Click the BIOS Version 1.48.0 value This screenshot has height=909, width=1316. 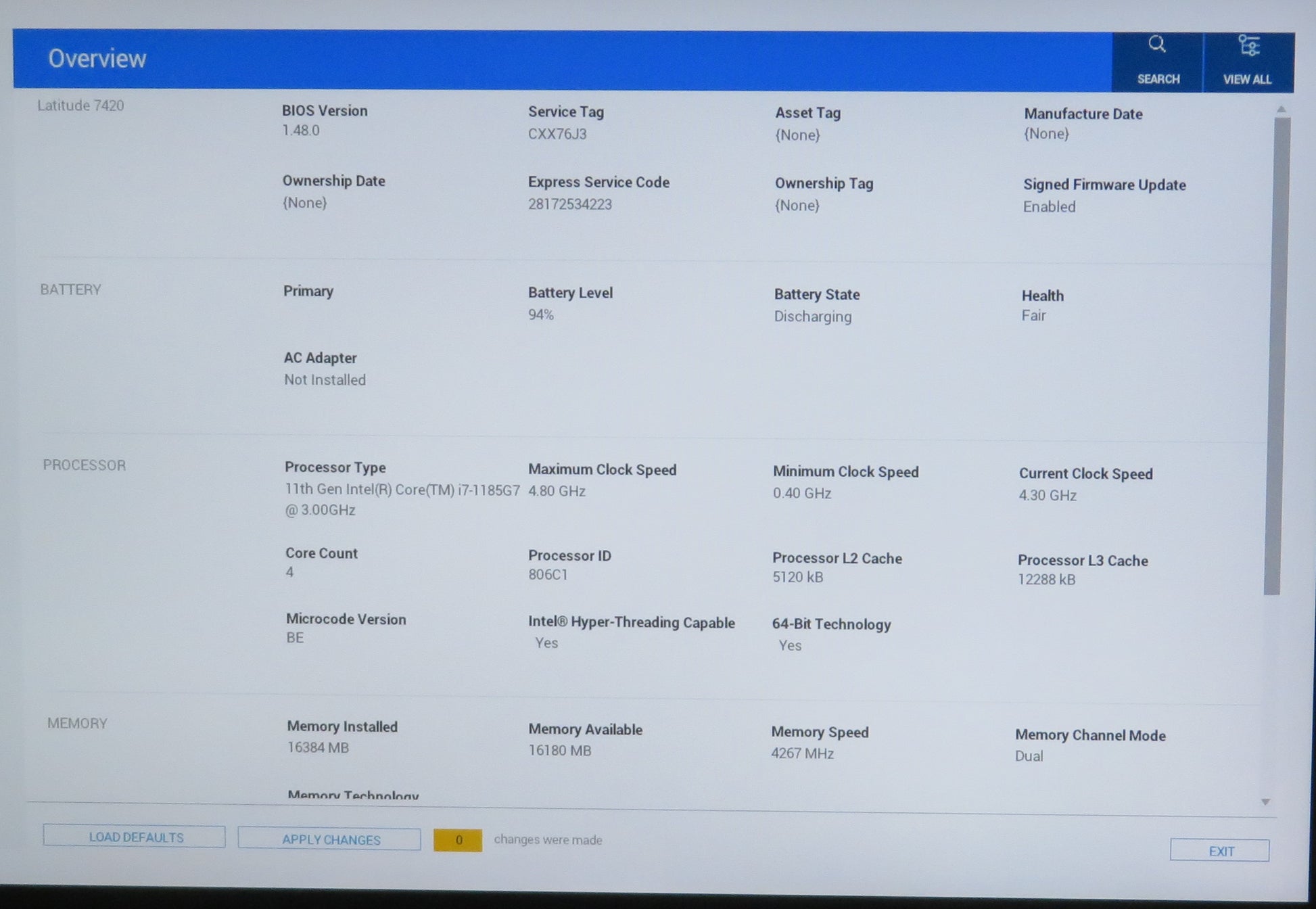(x=301, y=131)
